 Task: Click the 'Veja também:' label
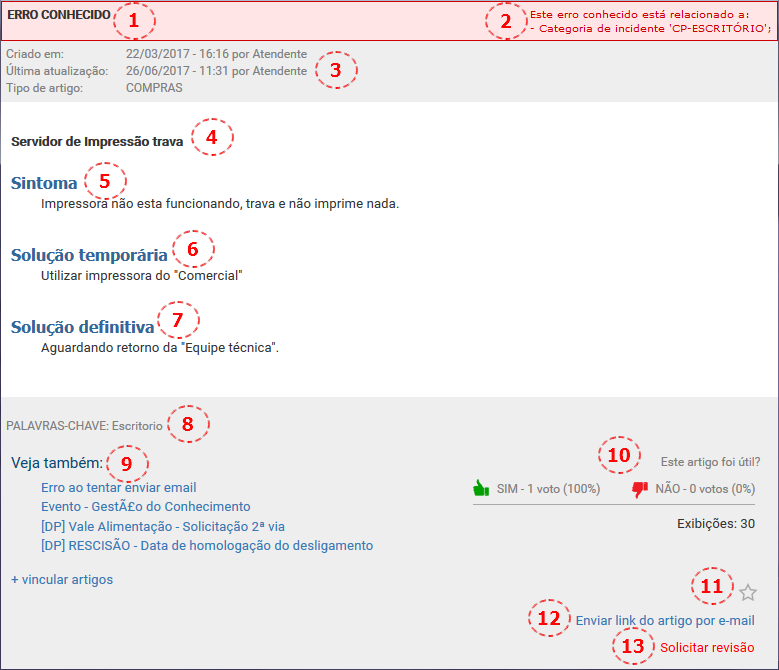57,463
